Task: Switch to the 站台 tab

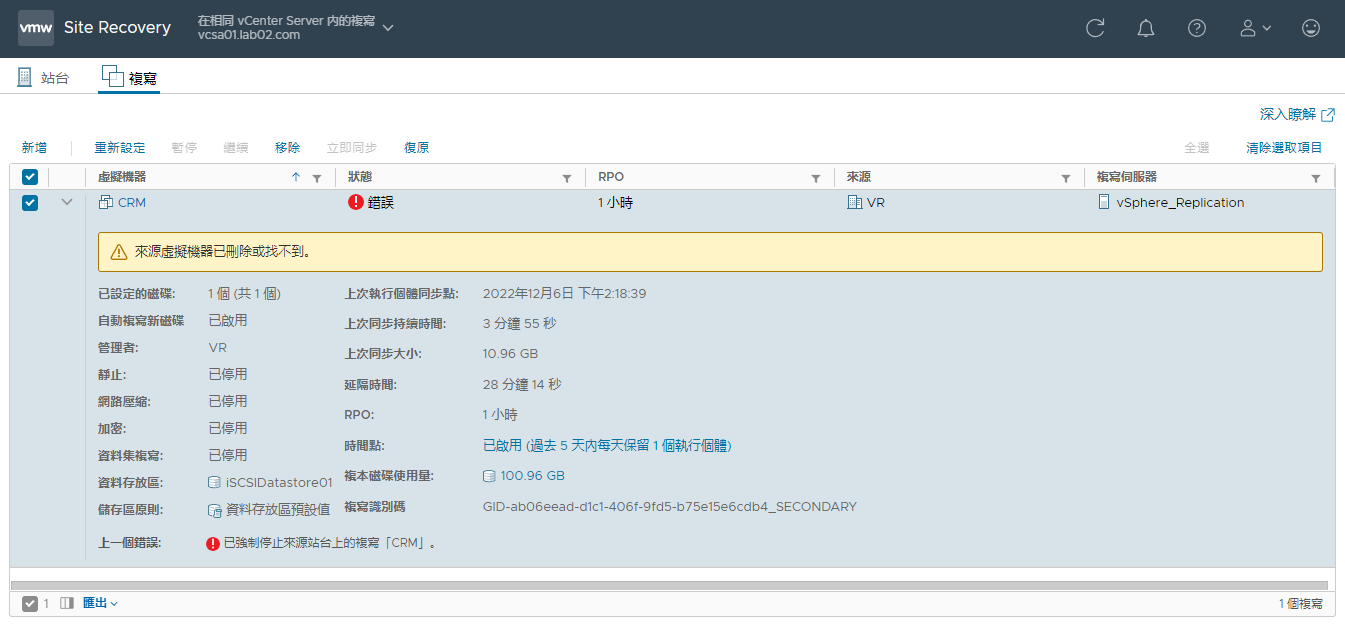Action: coord(44,77)
